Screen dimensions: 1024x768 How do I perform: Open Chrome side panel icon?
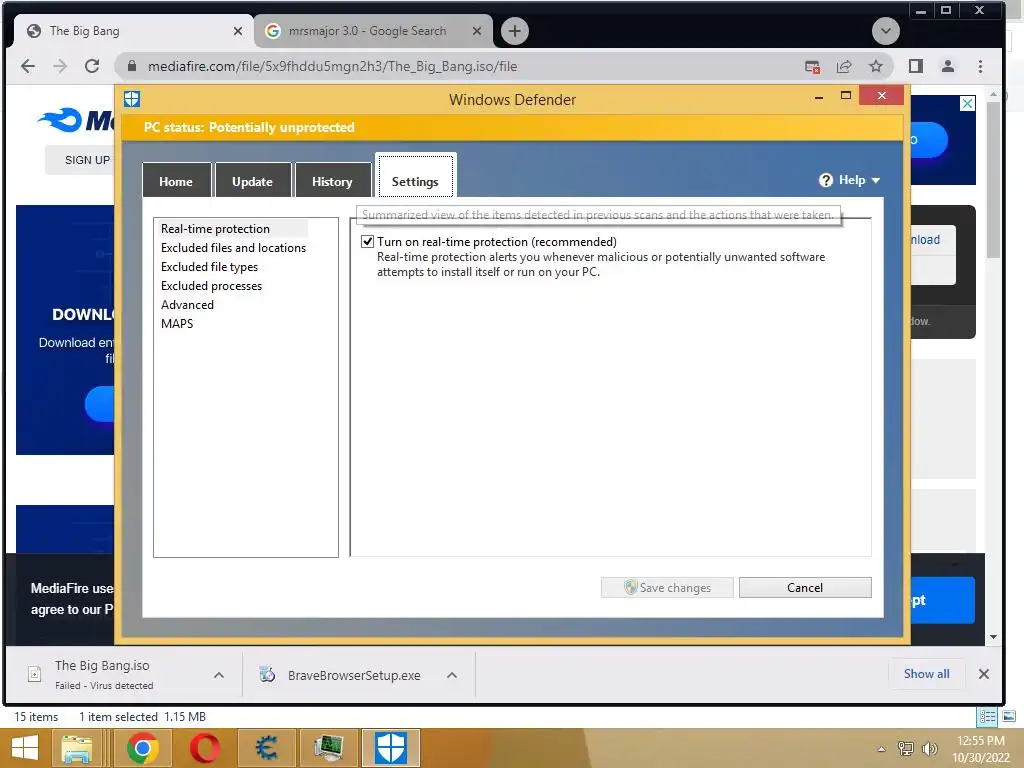click(x=916, y=66)
